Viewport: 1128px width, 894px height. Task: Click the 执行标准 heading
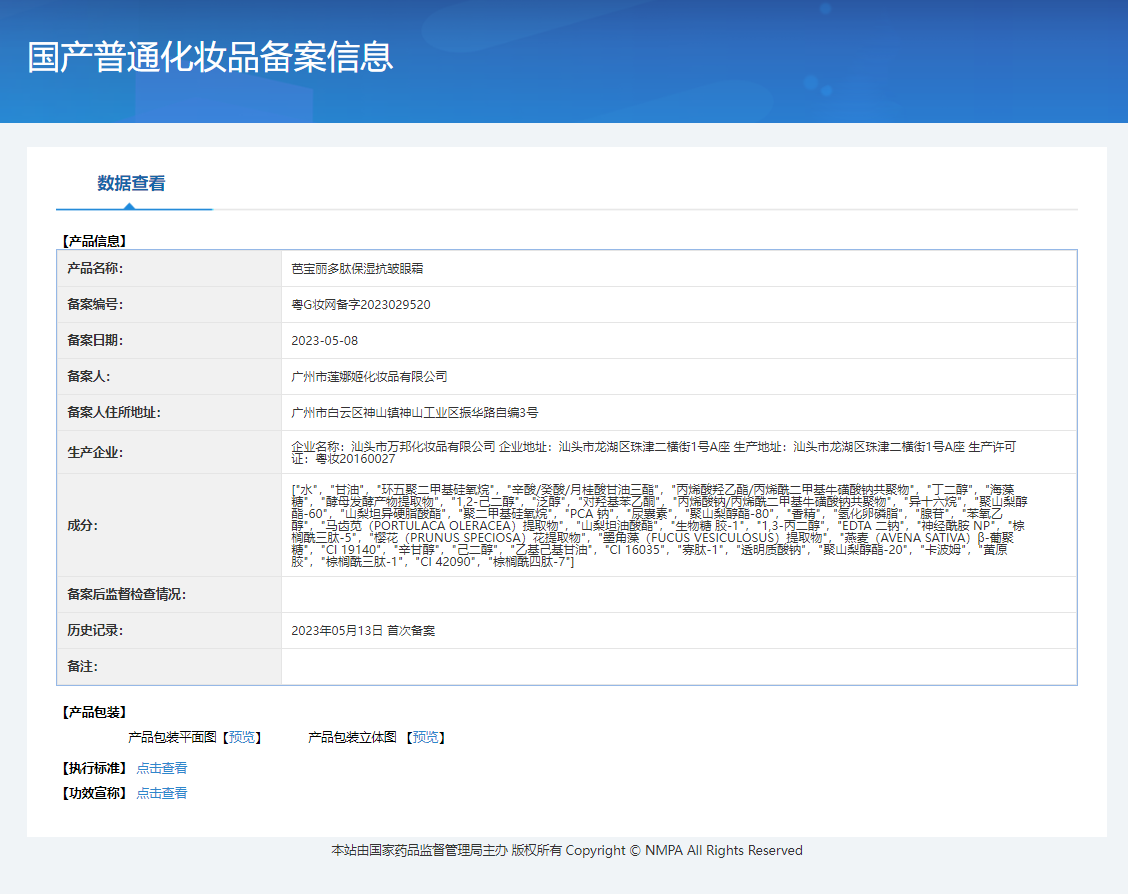(94, 768)
